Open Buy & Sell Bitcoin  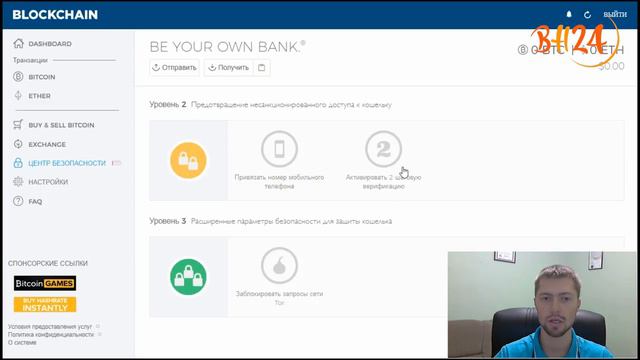pos(61,125)
